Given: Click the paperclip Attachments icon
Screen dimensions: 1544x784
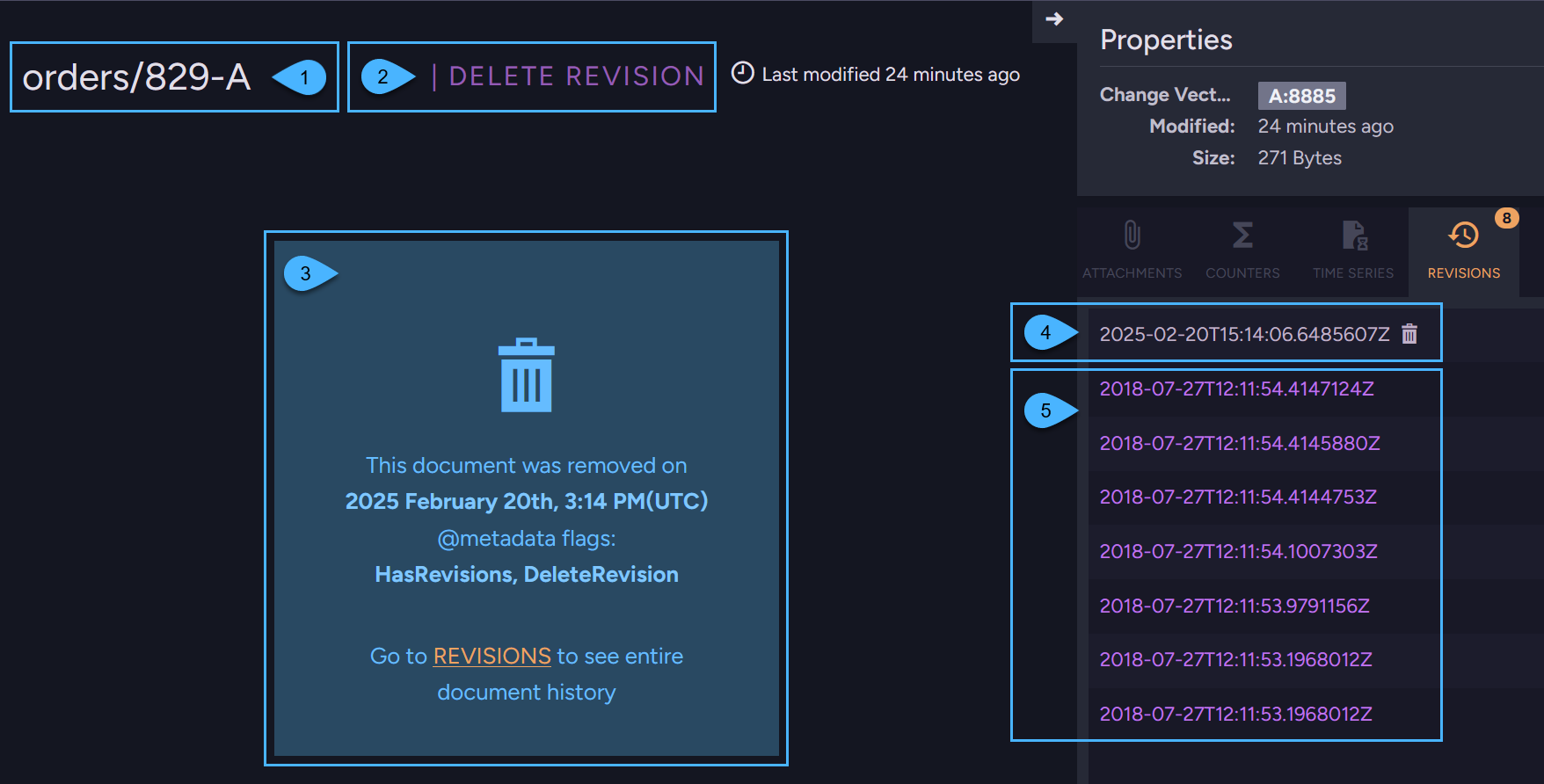Looking at the screenshot, I should 1133,235.
